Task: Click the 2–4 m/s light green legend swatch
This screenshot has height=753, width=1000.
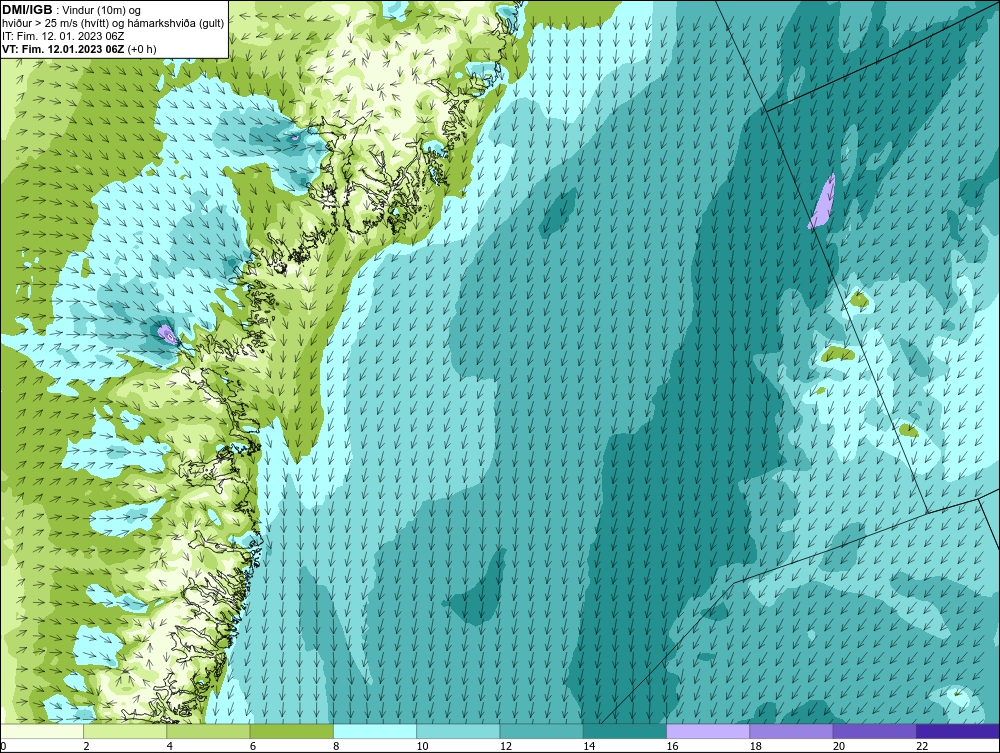Action: [x=125, y=731]
